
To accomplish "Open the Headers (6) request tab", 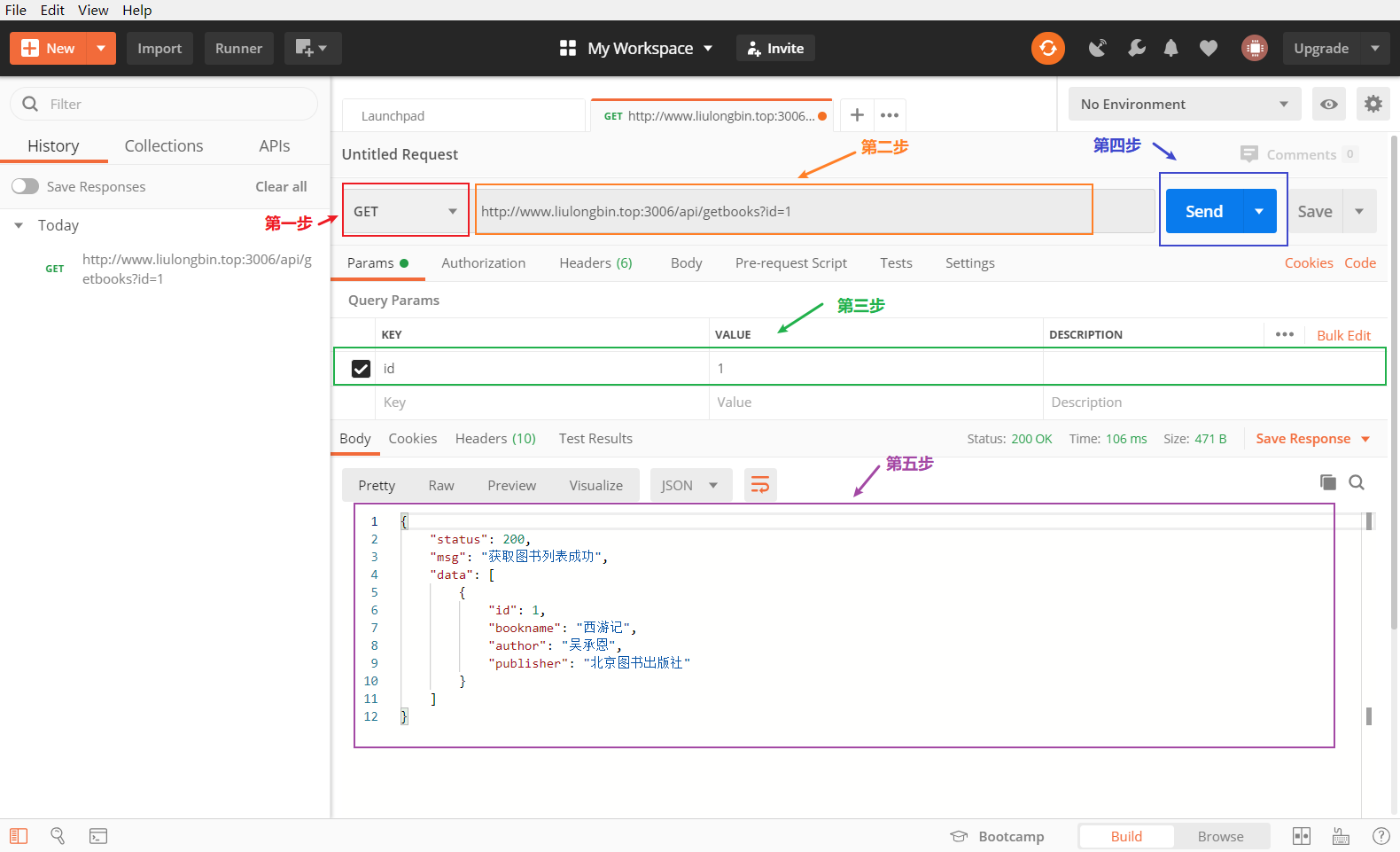I will pyautogui.click(x=595, y=263).
